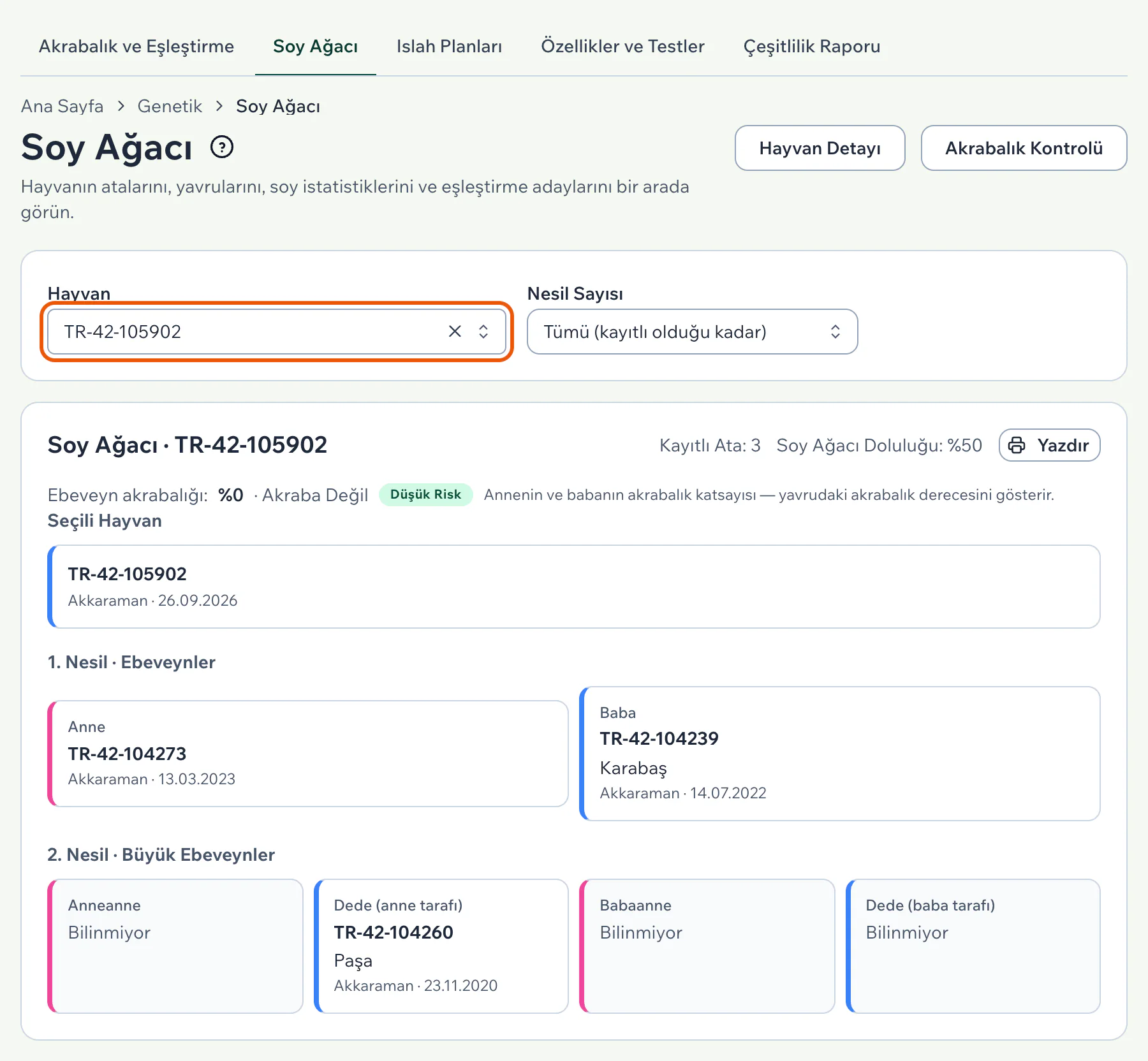1148x1061 pixels.
Task: Click the first breadcrumb chevron separator
Action: (121, 106)
